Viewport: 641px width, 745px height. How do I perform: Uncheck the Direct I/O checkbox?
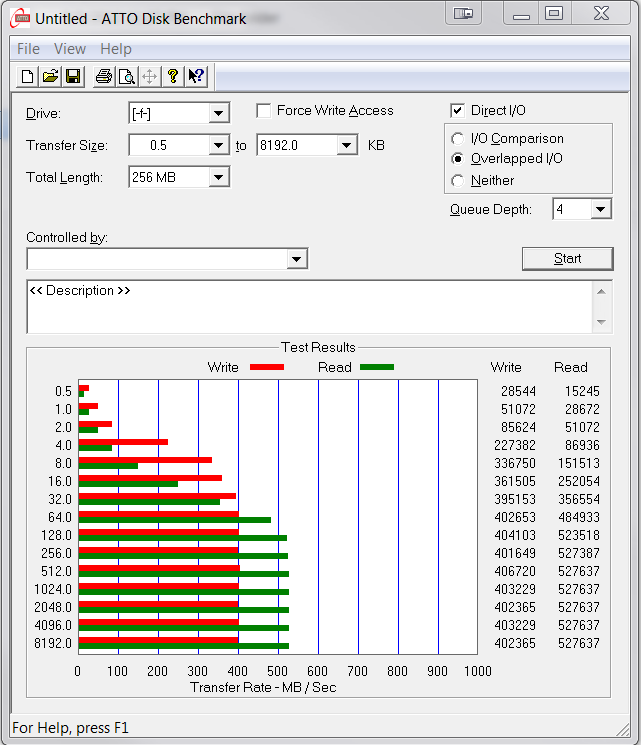pyautogui.click(x=458, y=111)
